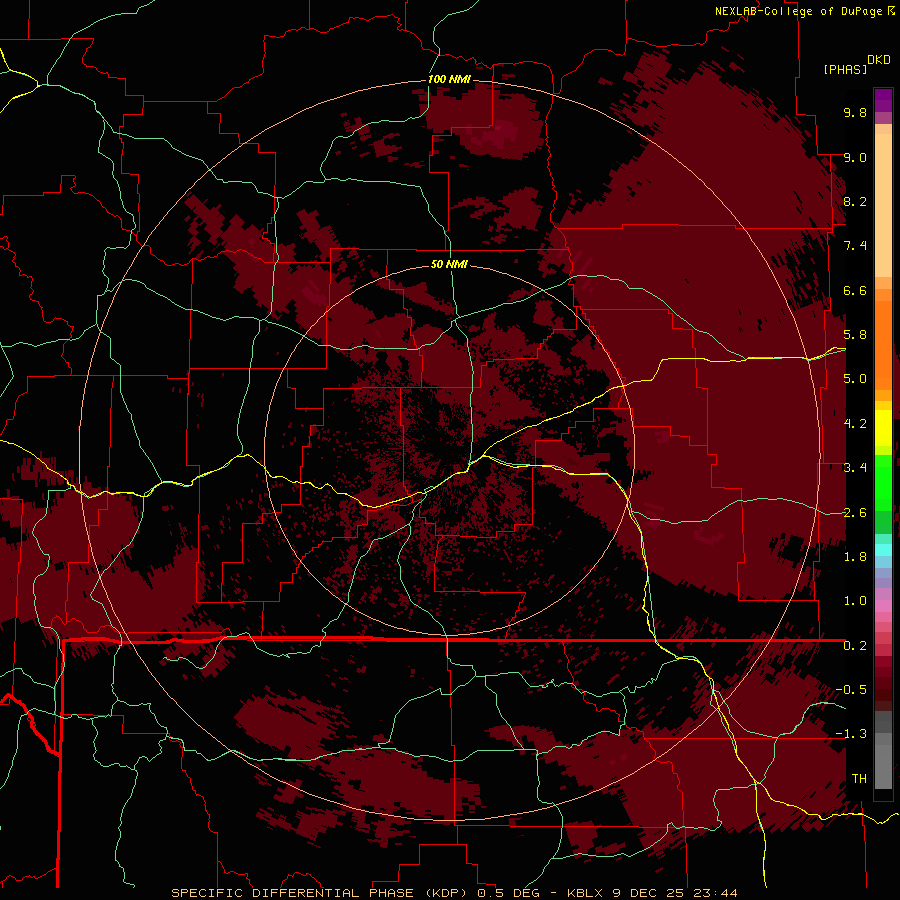Click the TH threshold label on scale

[859, 779]
